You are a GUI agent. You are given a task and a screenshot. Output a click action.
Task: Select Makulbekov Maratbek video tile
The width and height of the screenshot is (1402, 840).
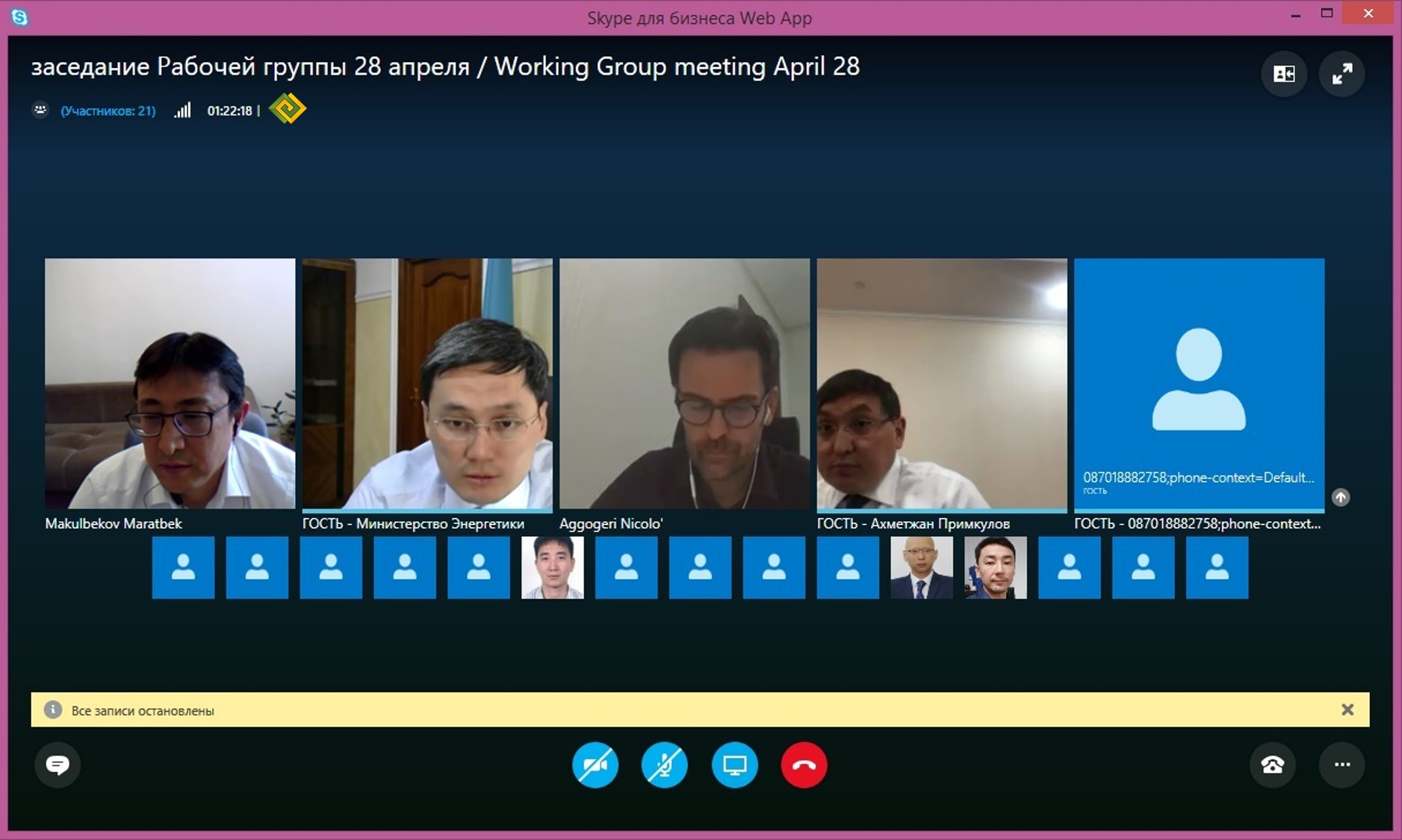170,384
